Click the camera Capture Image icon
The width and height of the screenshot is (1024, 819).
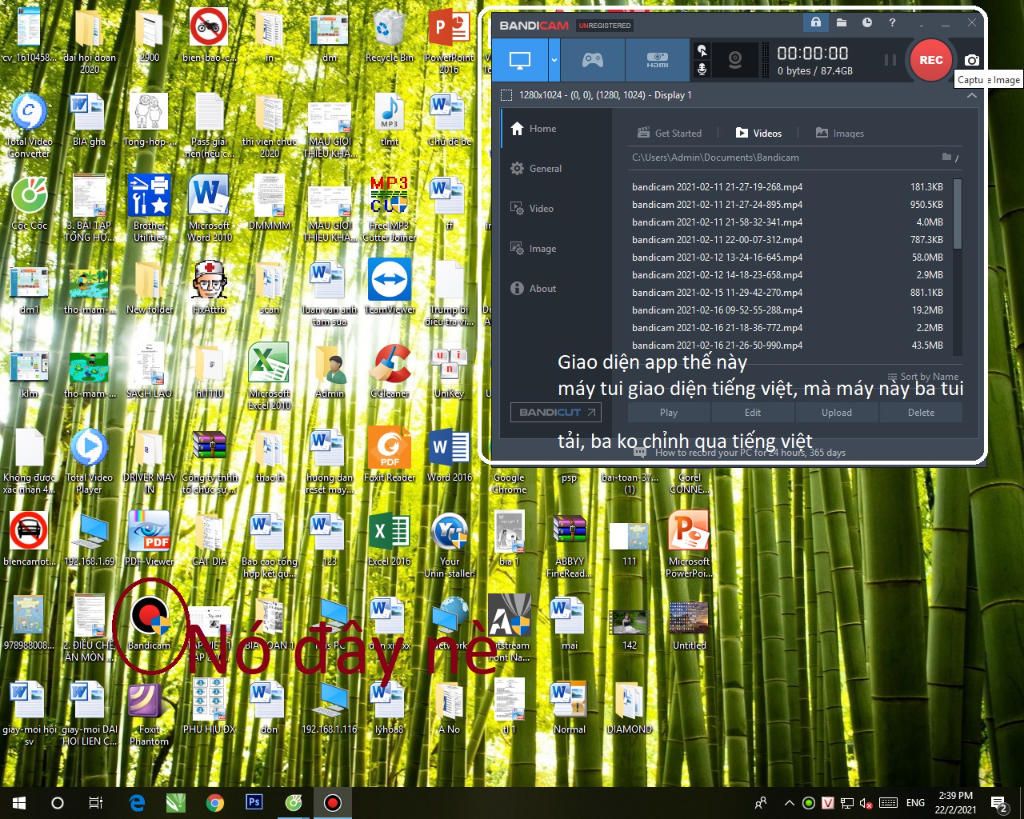tap(972, 60)
